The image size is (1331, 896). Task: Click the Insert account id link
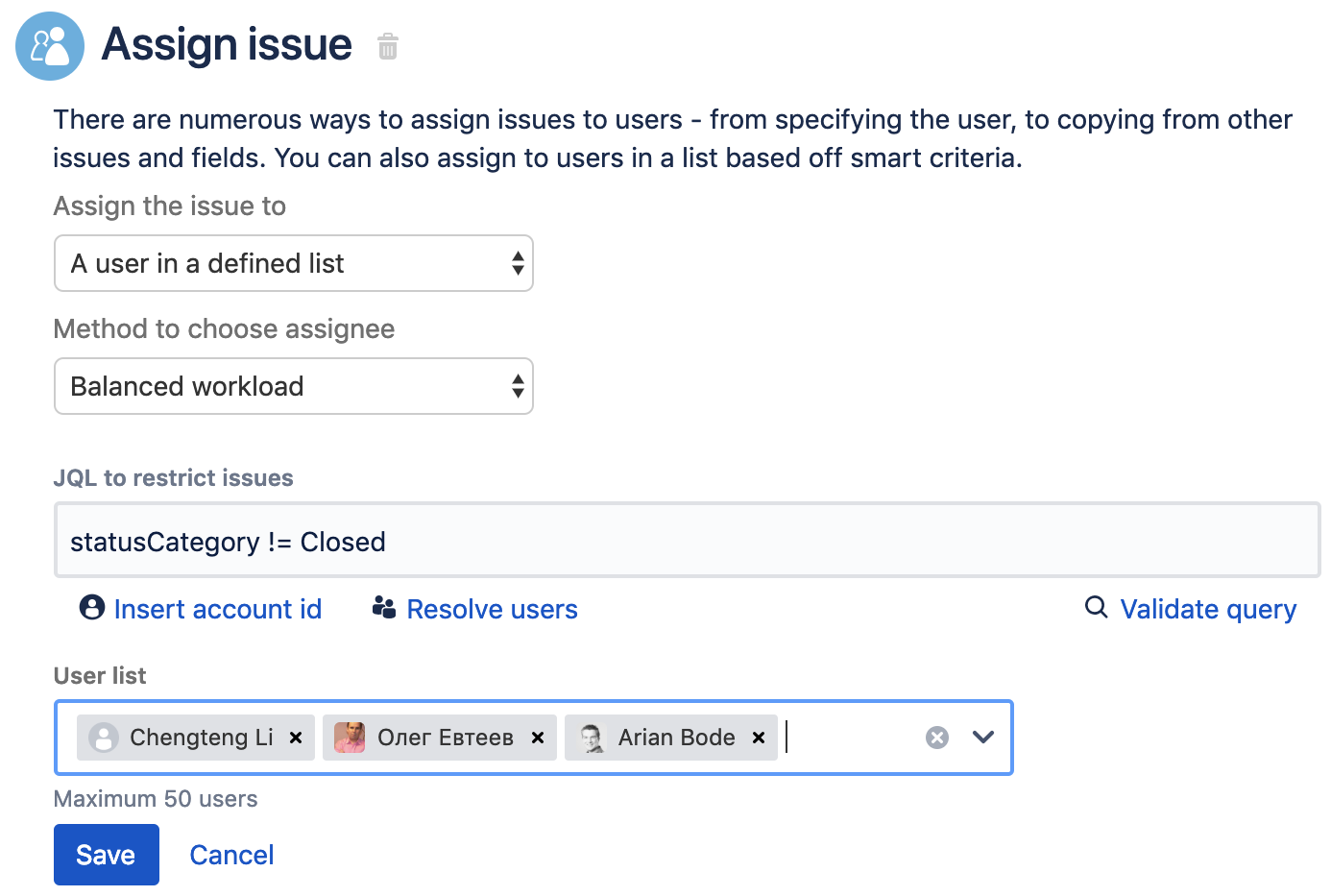pos(217,609)
